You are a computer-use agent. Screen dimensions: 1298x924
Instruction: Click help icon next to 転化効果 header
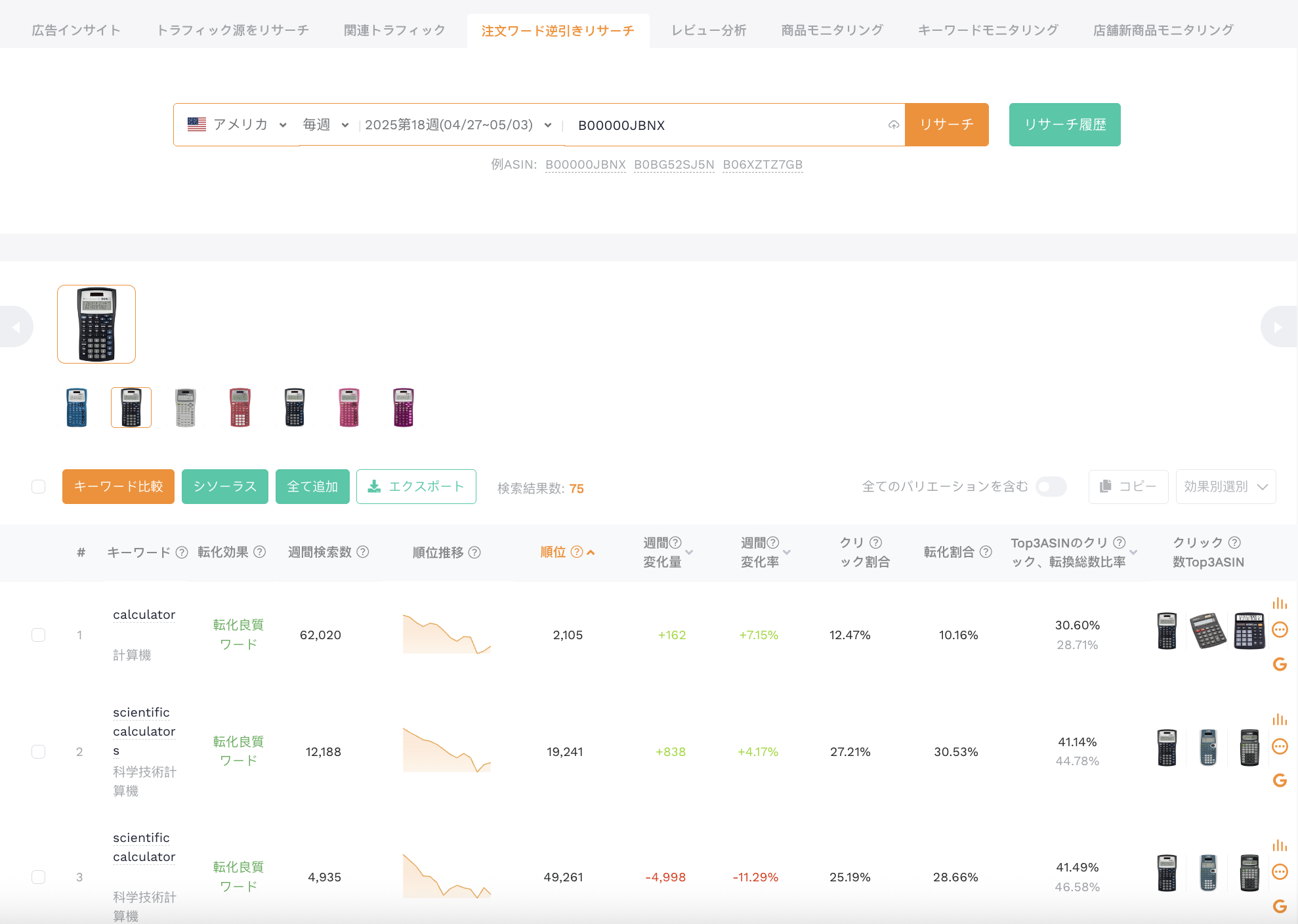260,552
